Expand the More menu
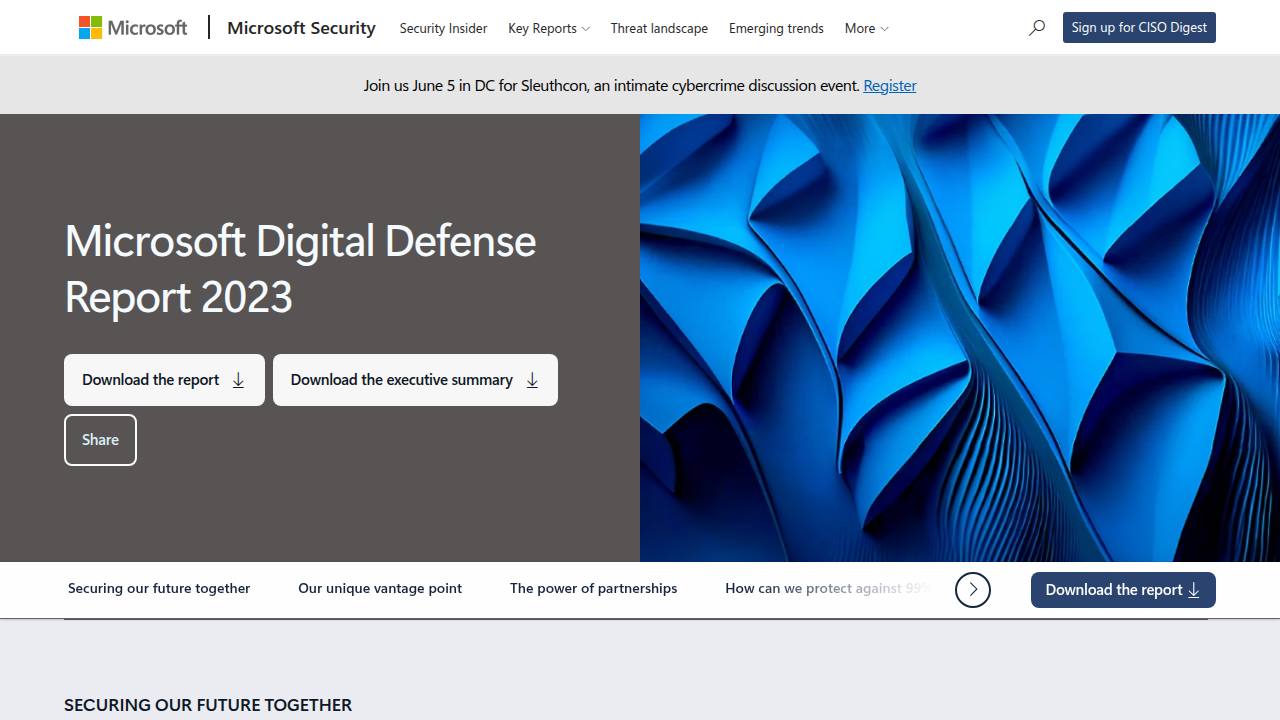This screenshot has width=1280, height=720. click(x=866, y=28)
